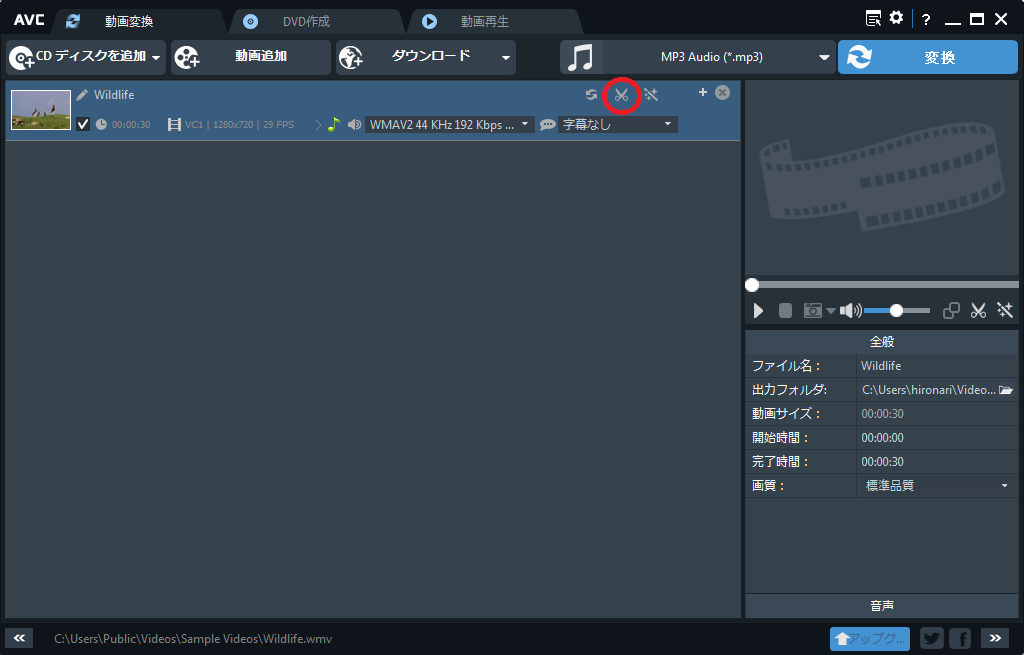The width and height of the screenshot is (1024, 655).
Task: Click the scissors trim icon in Wildlife row
Action: [x=621, y=95]
